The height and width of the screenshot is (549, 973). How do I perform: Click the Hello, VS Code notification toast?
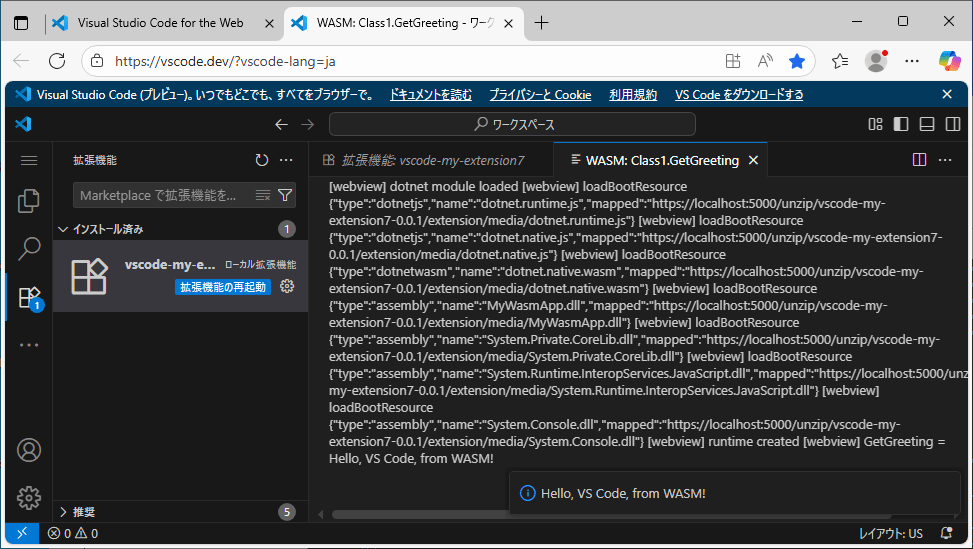[735, 493]
